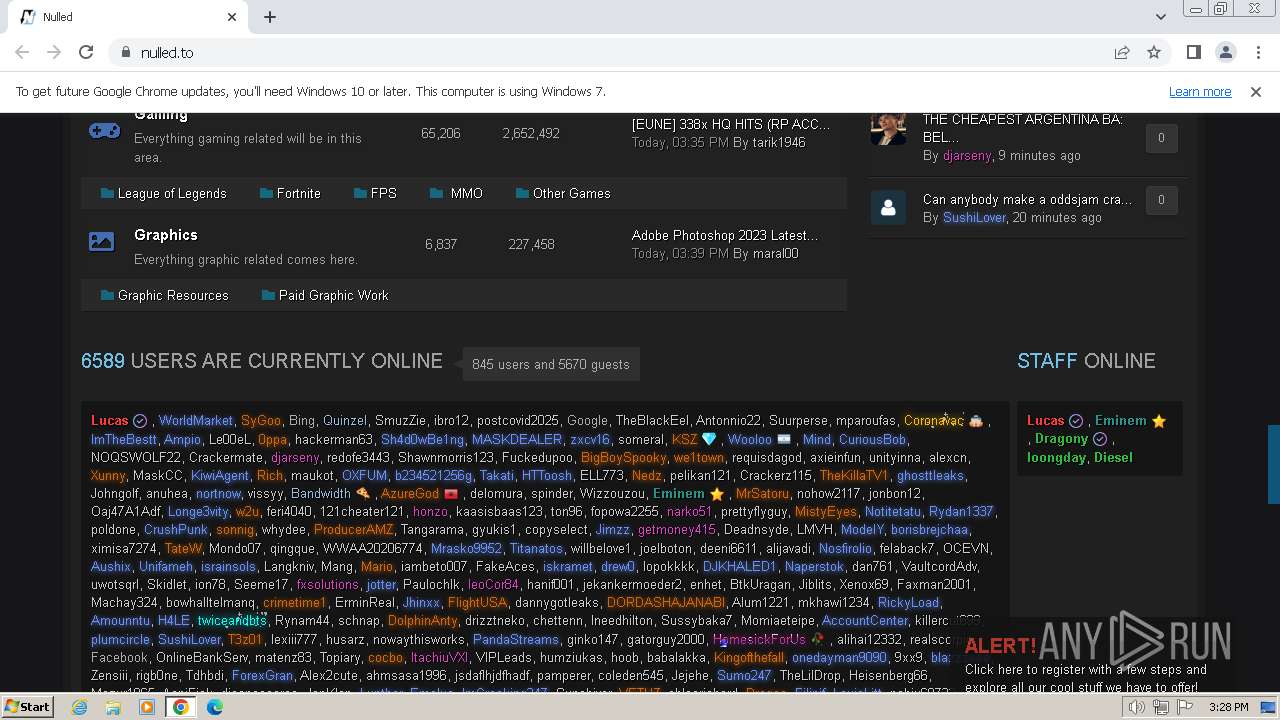Expand the tab search chevron
The image size is (1280, 720).
[x=1160, y=17]
